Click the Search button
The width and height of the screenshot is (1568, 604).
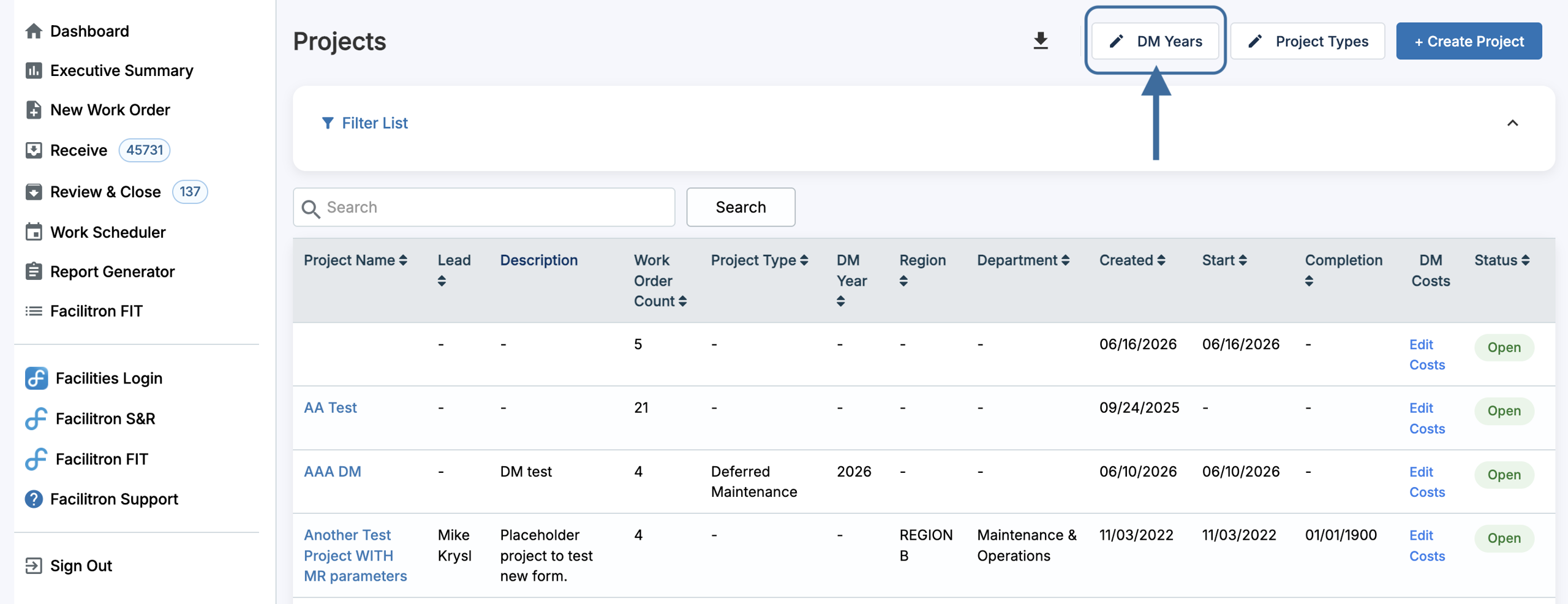pos(741,207)
